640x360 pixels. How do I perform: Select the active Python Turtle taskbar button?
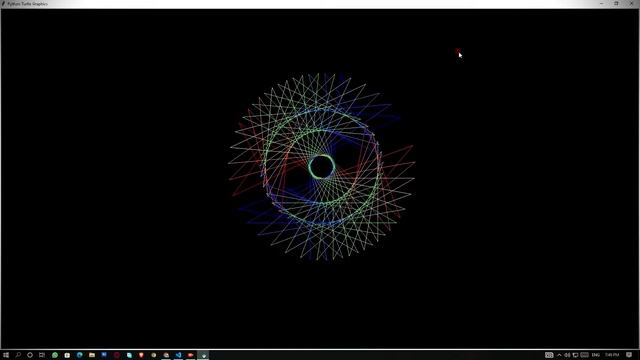203,355
